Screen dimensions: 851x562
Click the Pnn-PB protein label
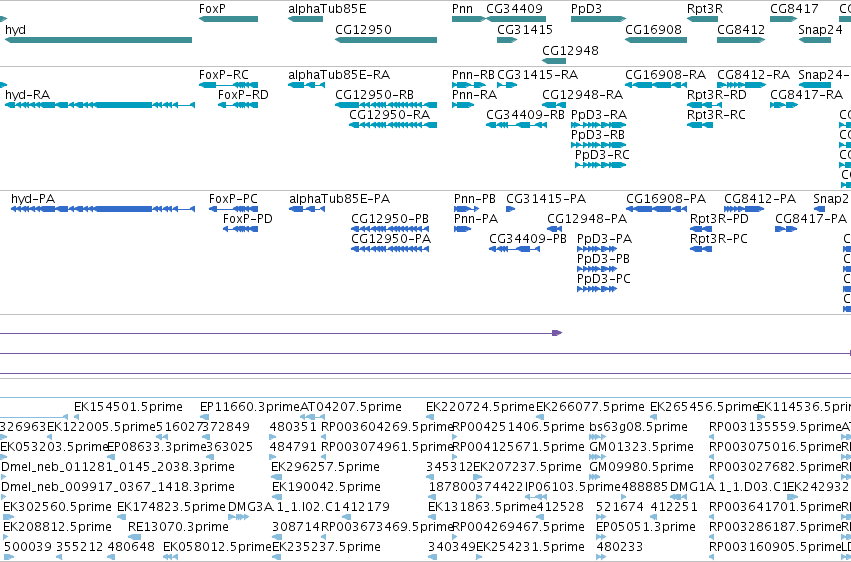(x=475, y=199)
